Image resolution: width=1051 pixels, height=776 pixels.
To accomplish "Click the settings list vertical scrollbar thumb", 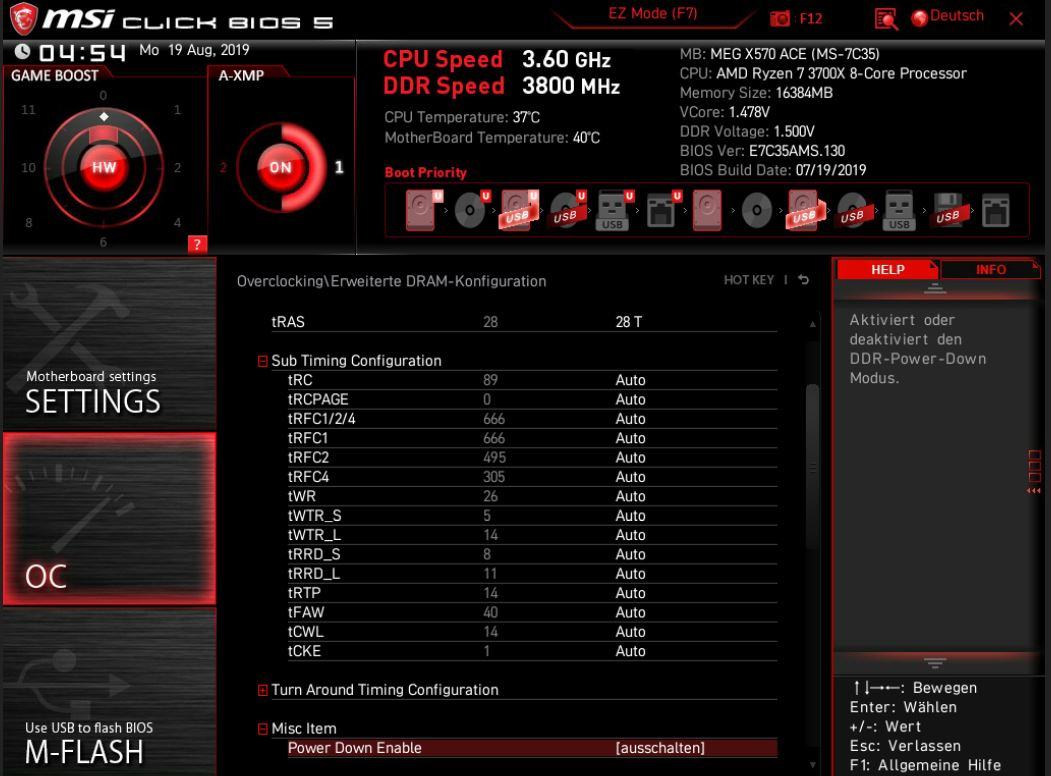I will point(812,466).
